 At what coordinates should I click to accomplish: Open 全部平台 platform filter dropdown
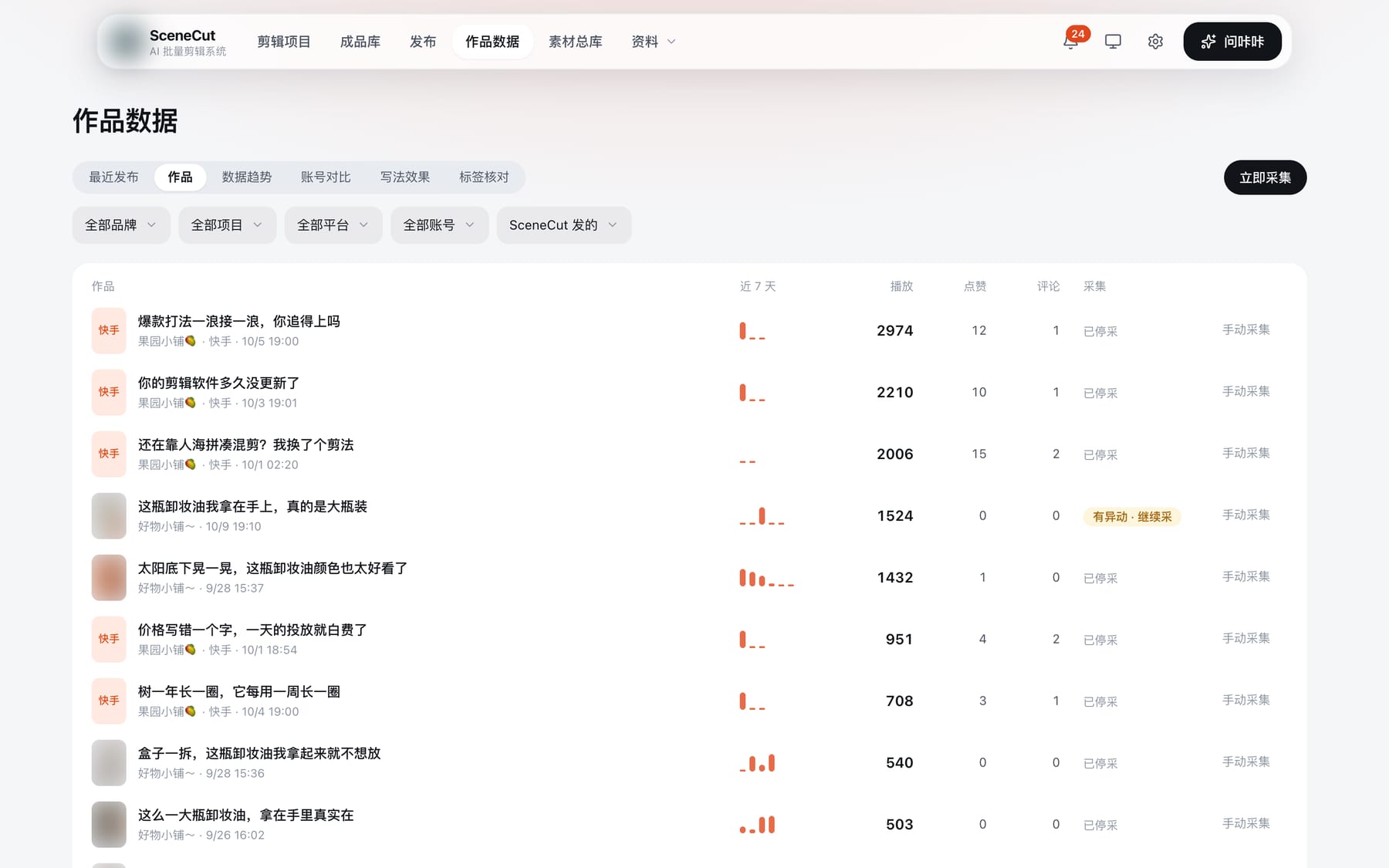(333, 225)
